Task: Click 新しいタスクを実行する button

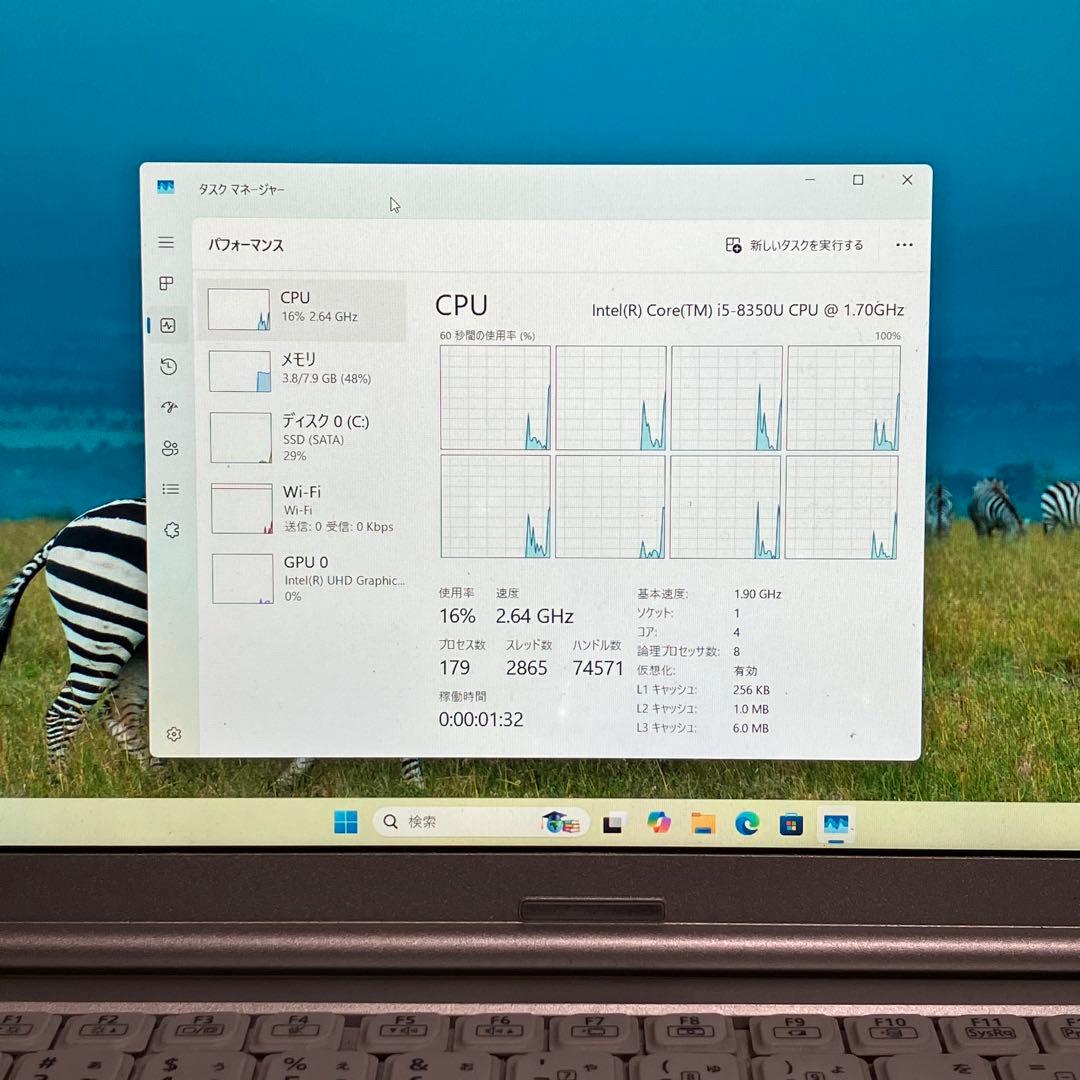Action: [795, 245]
